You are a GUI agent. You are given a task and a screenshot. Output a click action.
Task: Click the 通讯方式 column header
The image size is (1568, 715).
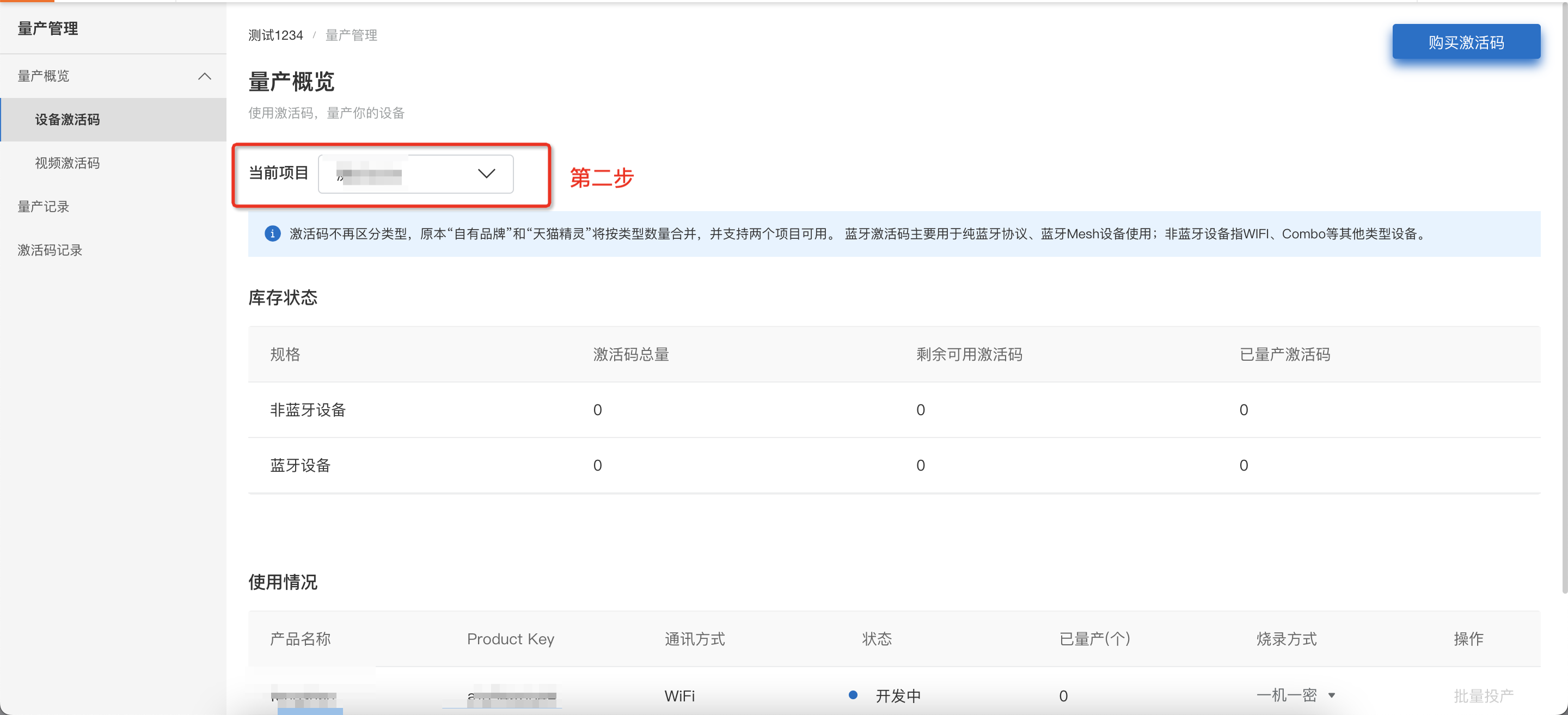click(695, 638)
